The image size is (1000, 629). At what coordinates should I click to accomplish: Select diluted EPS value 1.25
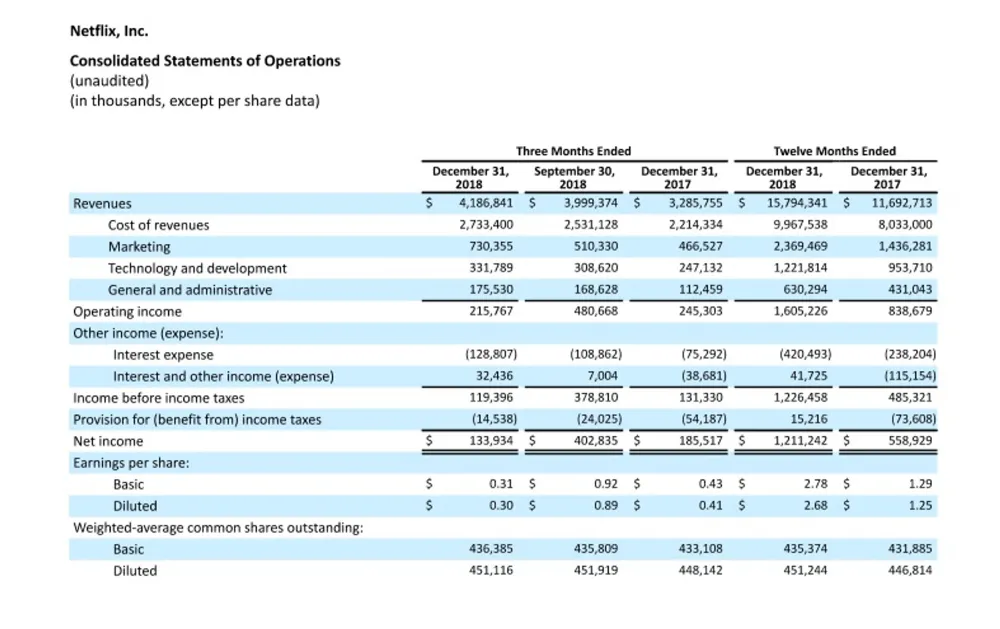click(x=920, y=506)
